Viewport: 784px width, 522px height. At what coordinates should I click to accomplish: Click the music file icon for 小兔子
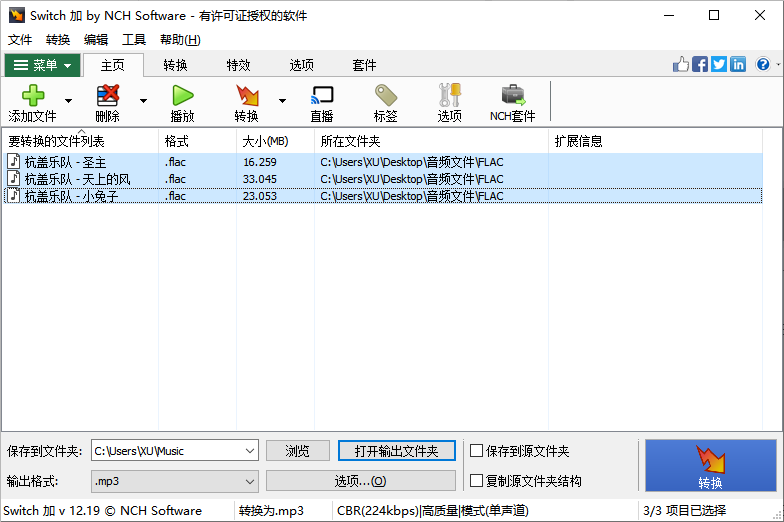pyautogui.click(x=14, y=196)
